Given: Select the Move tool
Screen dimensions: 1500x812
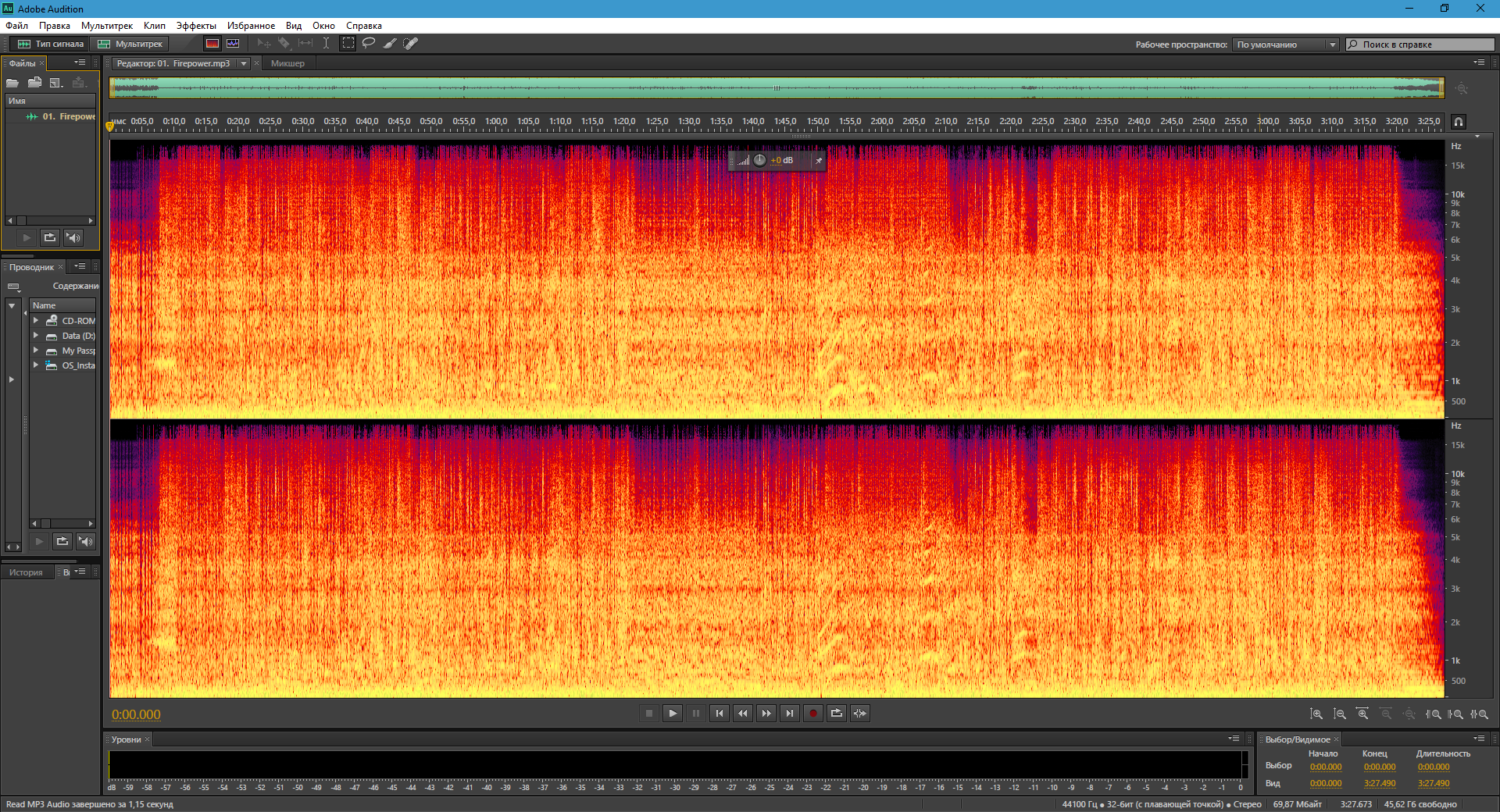Looking at the screenshot, I should point(264,44).
